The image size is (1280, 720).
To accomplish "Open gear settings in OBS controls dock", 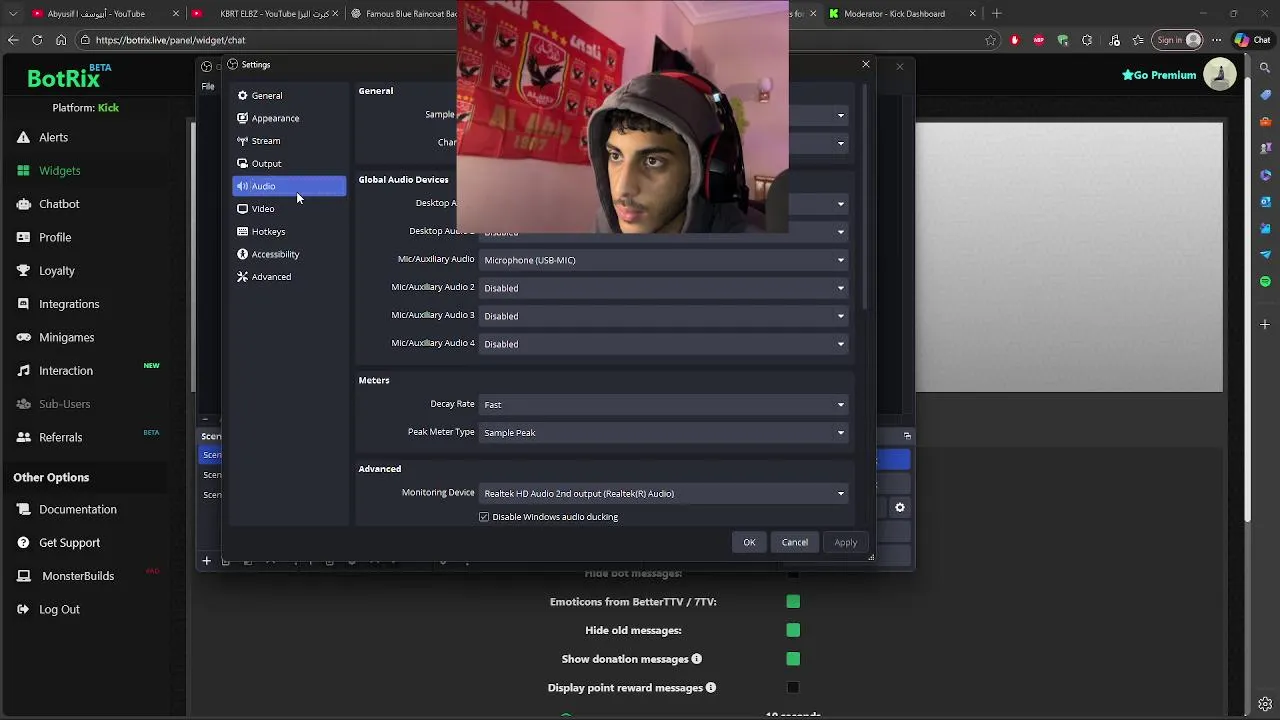I will [x=900, y=508].
